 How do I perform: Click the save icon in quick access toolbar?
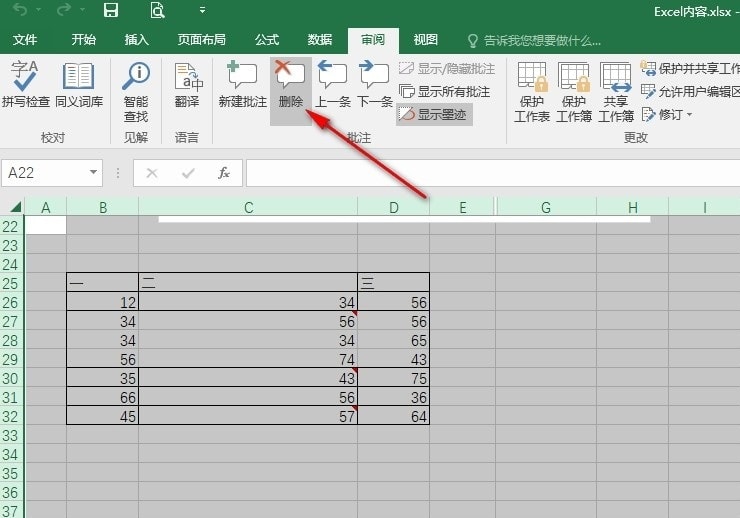111,11
